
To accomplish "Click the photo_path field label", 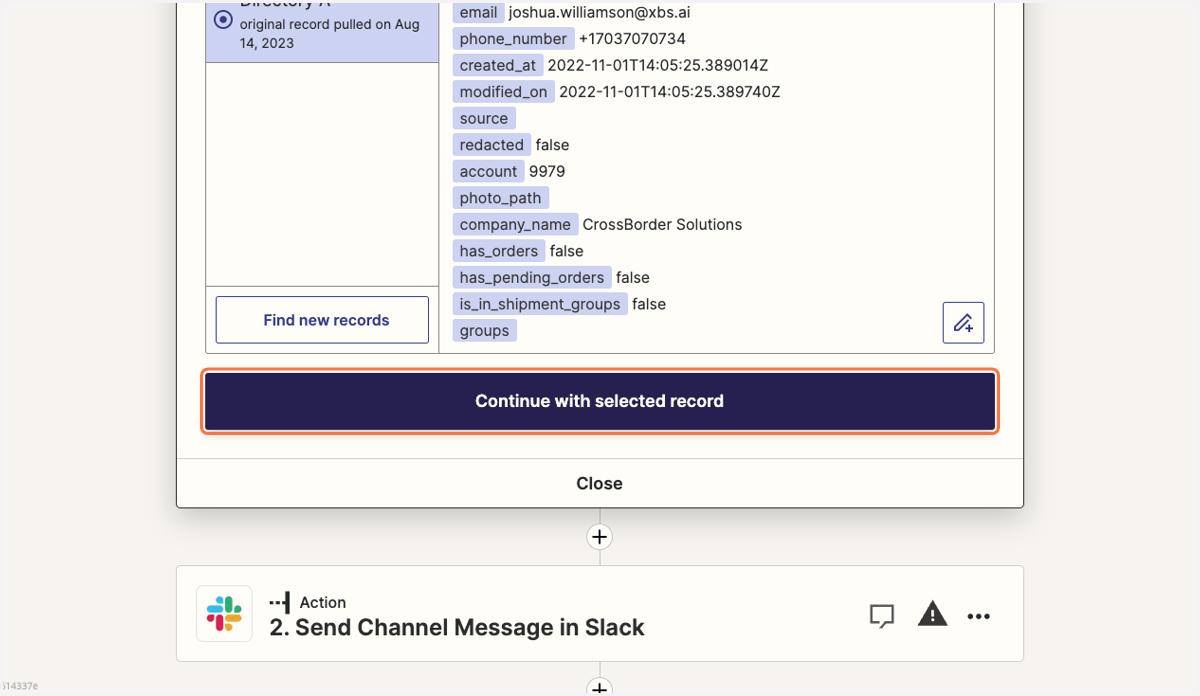I will [x=501, y=198].
